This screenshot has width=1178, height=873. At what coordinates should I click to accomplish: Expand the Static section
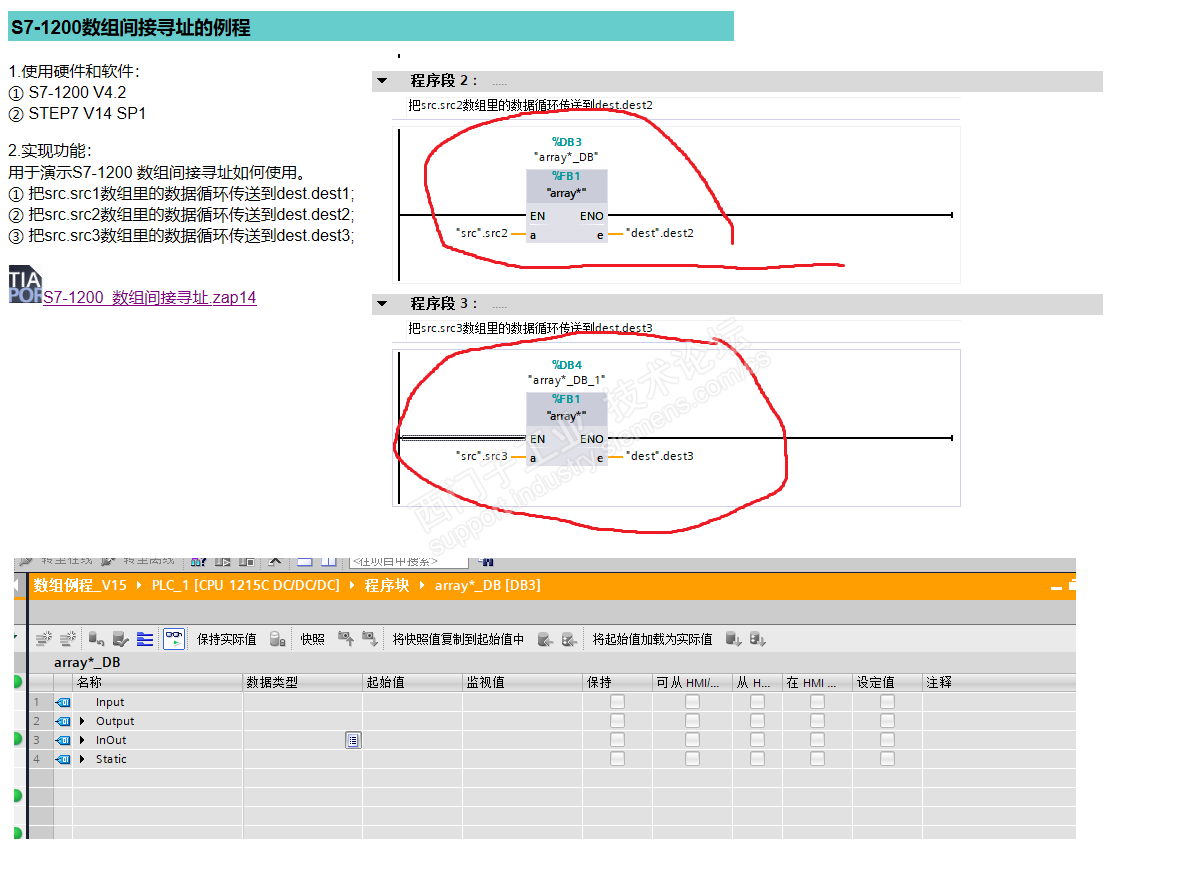82,759
